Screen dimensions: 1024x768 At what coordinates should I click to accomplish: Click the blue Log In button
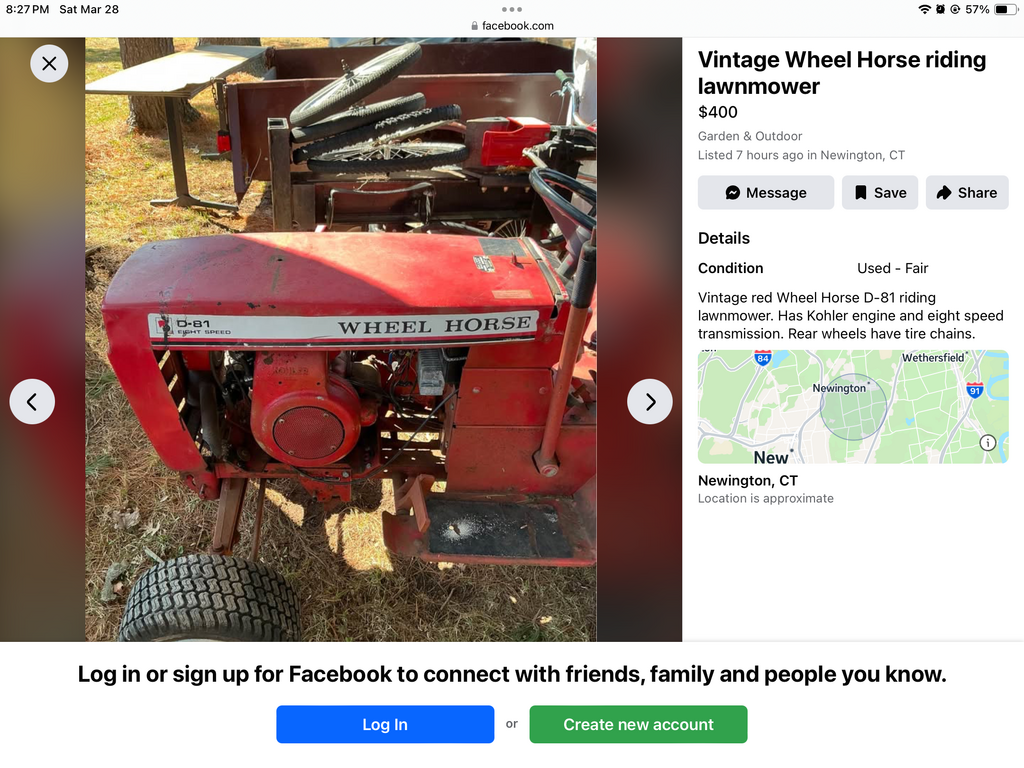tap(385, 724)
